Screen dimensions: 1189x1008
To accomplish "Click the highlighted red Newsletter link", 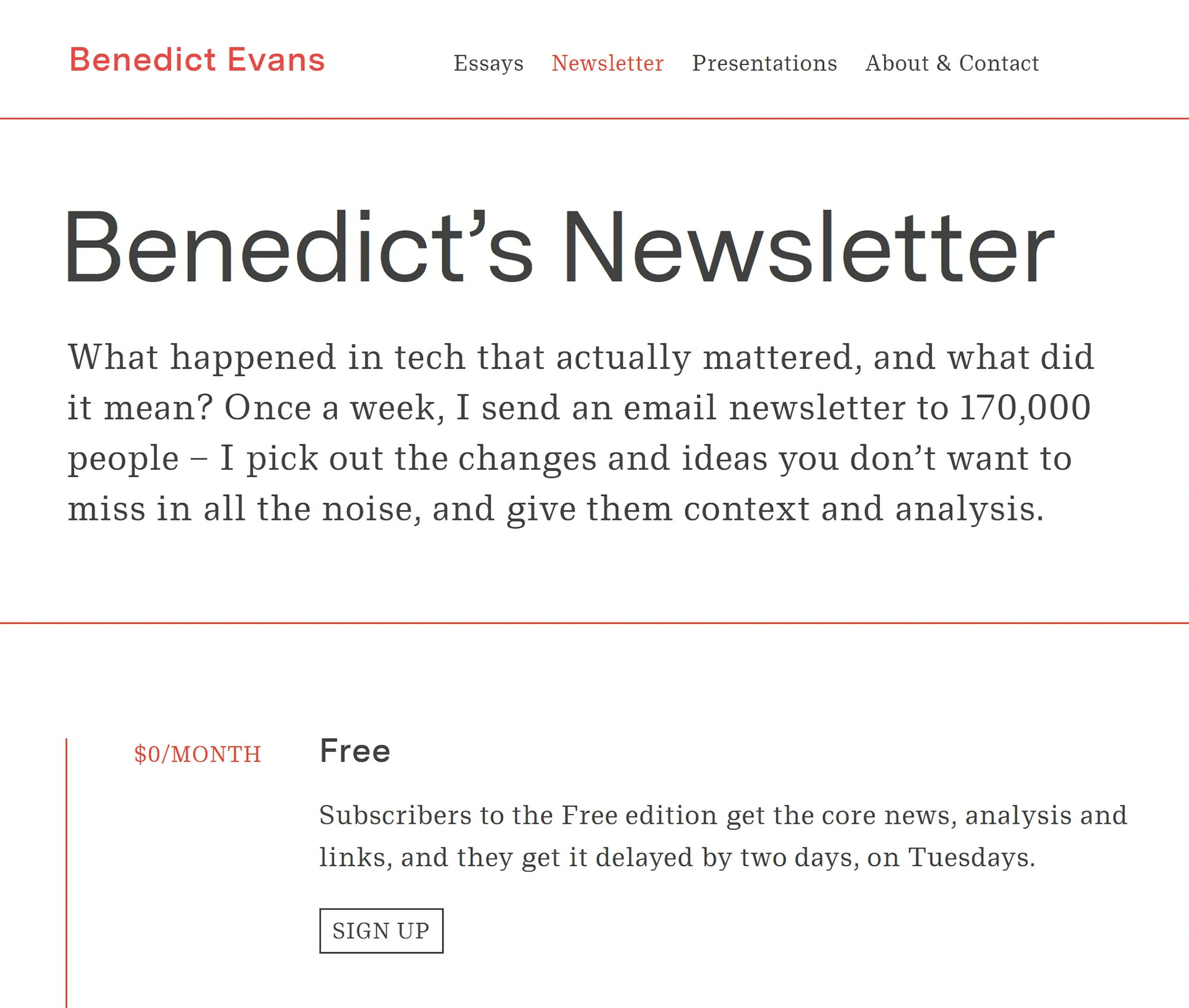I will [x=608, y=62].
